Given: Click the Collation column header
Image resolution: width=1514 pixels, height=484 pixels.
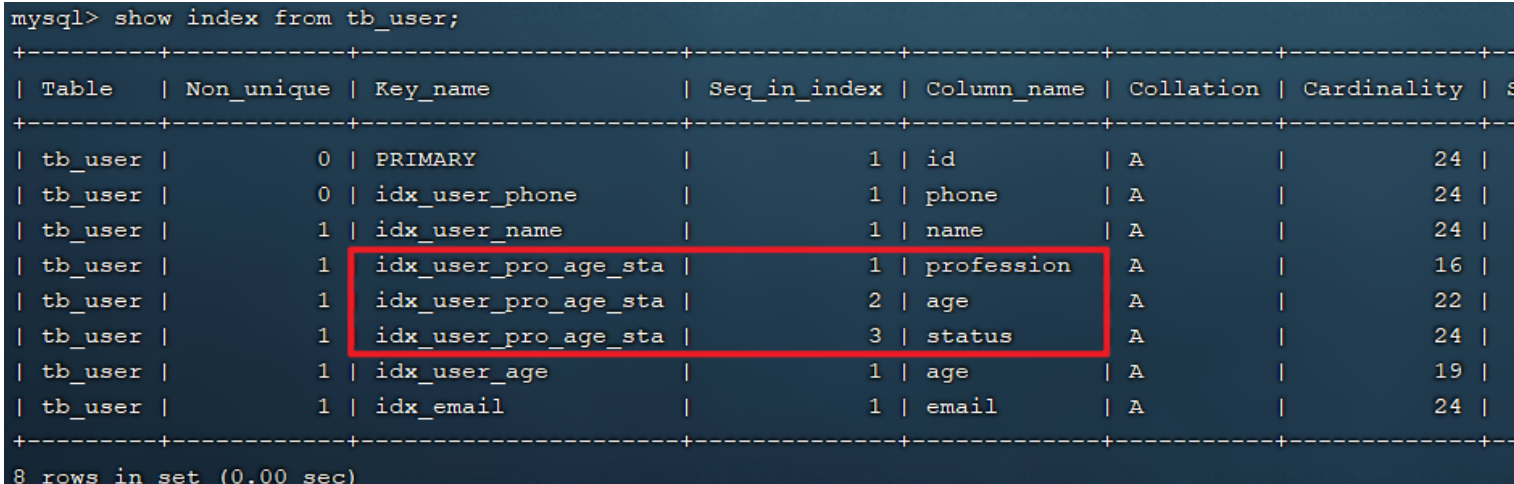Looking at the screenshot, I should (x=1194, y=89).
